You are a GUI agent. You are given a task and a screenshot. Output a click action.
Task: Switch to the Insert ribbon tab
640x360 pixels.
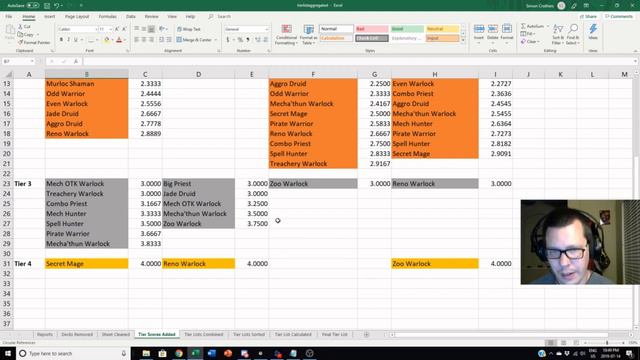(x=49, y=17)
